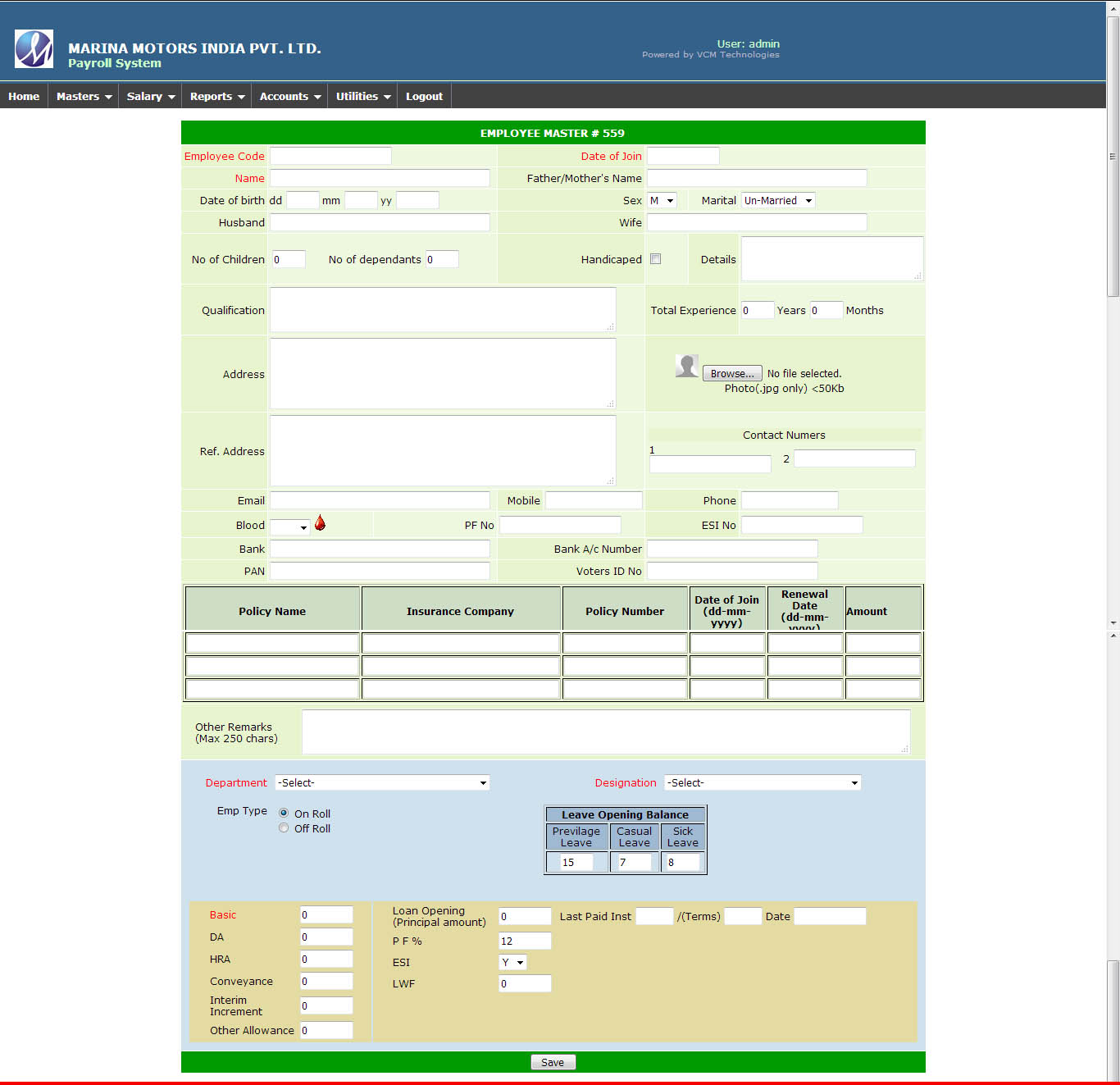This screenshot has width=1120, height=1085.
Task: Click Logout in the navigation bar
Action: [x=424, y=96]
